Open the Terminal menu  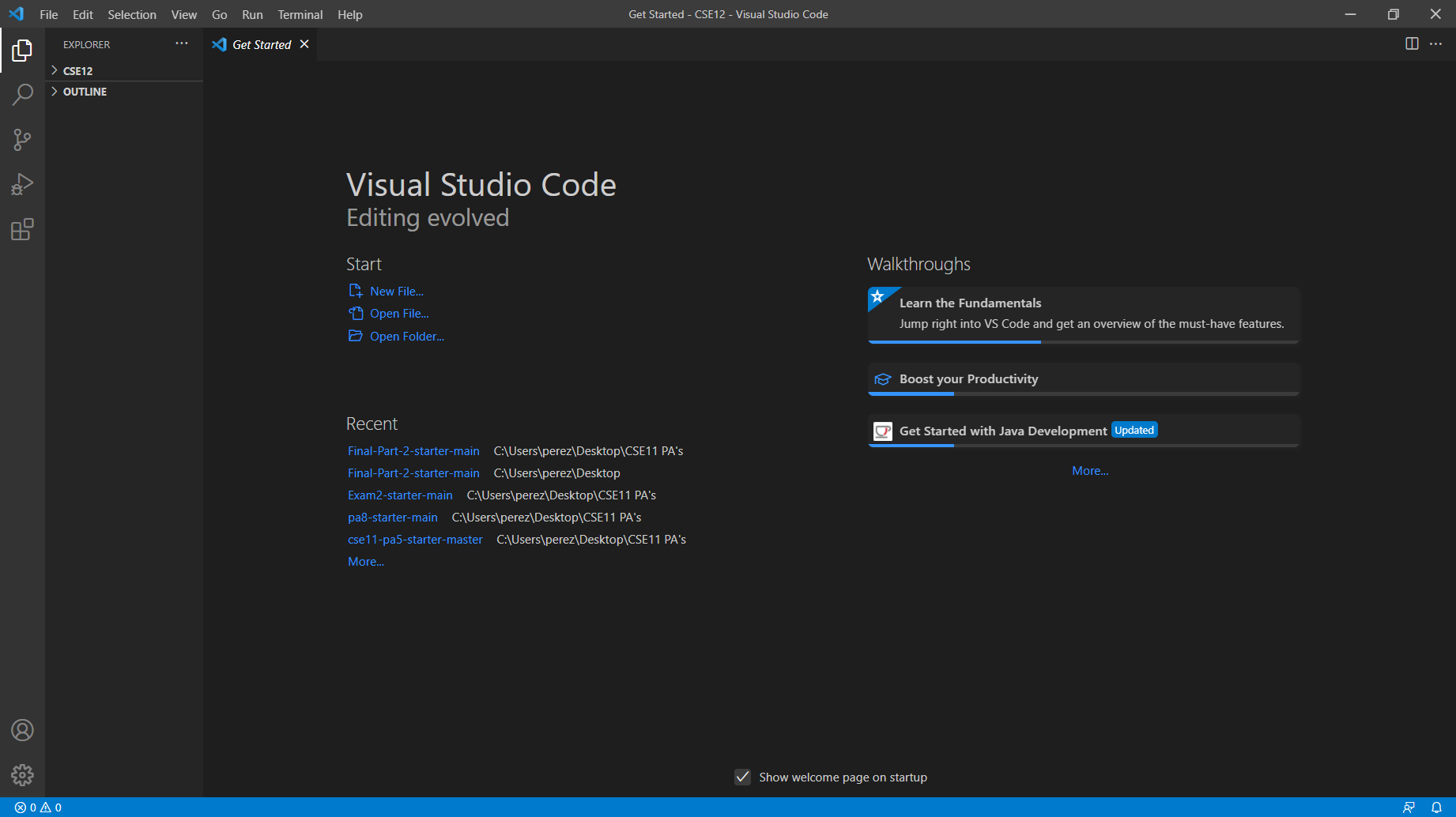(300, 14)
